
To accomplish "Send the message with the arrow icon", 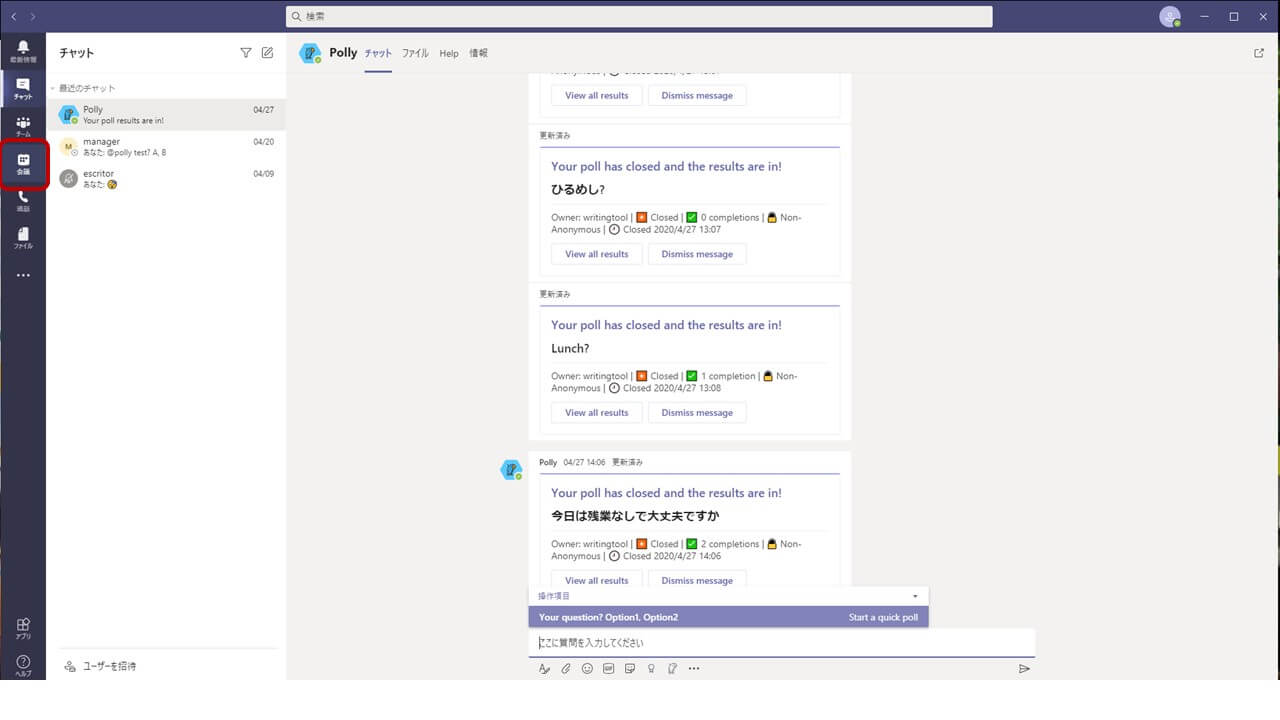I will pyautogui.click(x=1024, y=669).
